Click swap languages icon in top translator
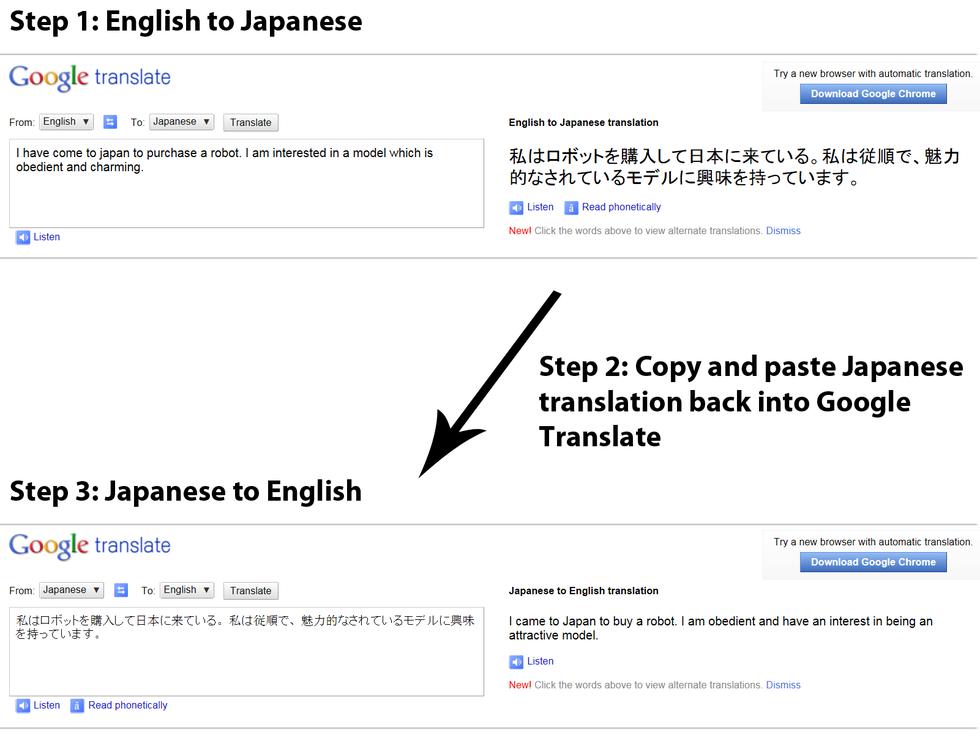 point(110,122)
